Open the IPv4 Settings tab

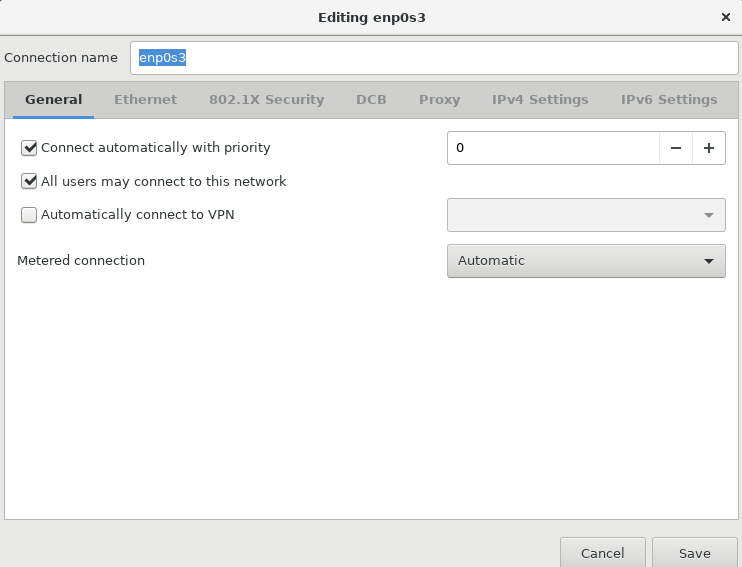[x=540, y=100]
